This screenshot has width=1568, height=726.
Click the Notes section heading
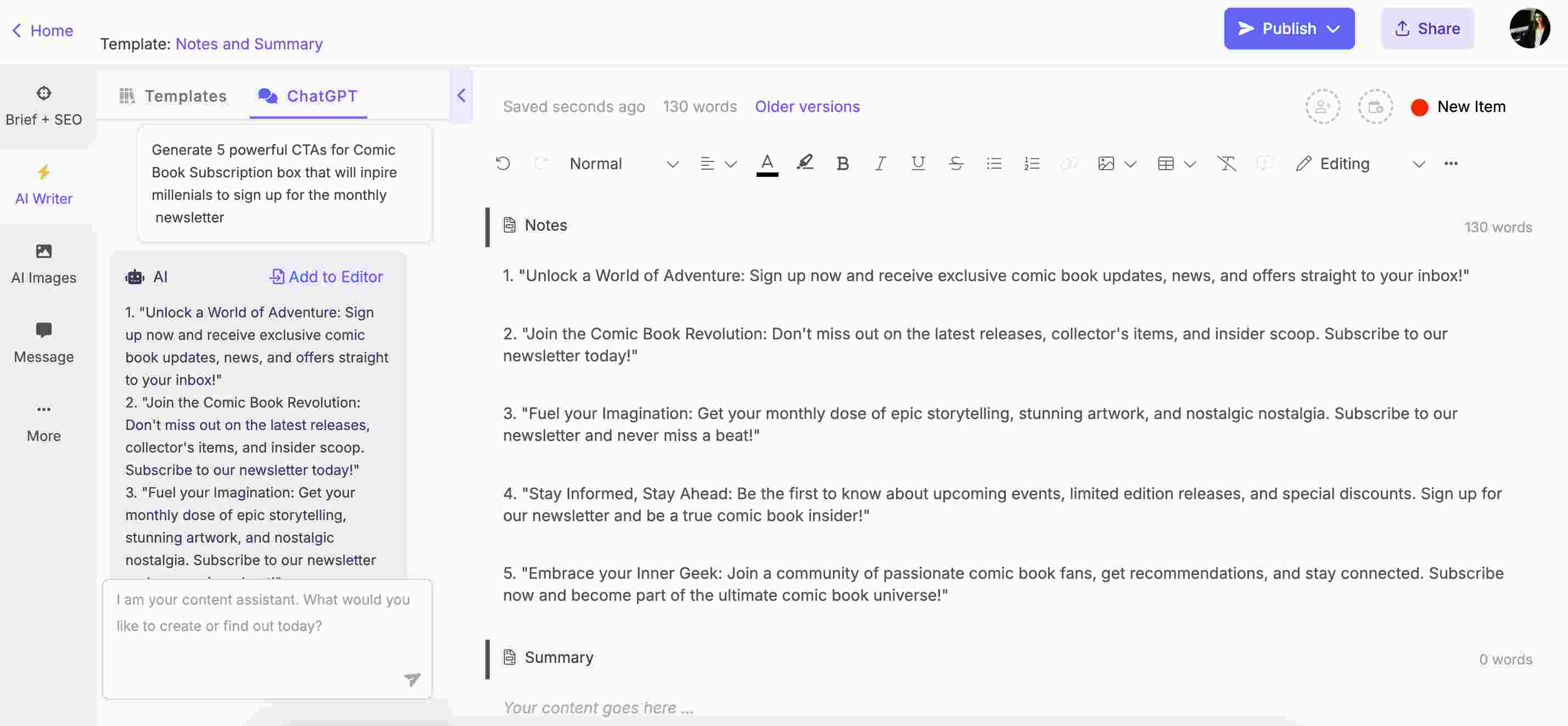point(546,225)
